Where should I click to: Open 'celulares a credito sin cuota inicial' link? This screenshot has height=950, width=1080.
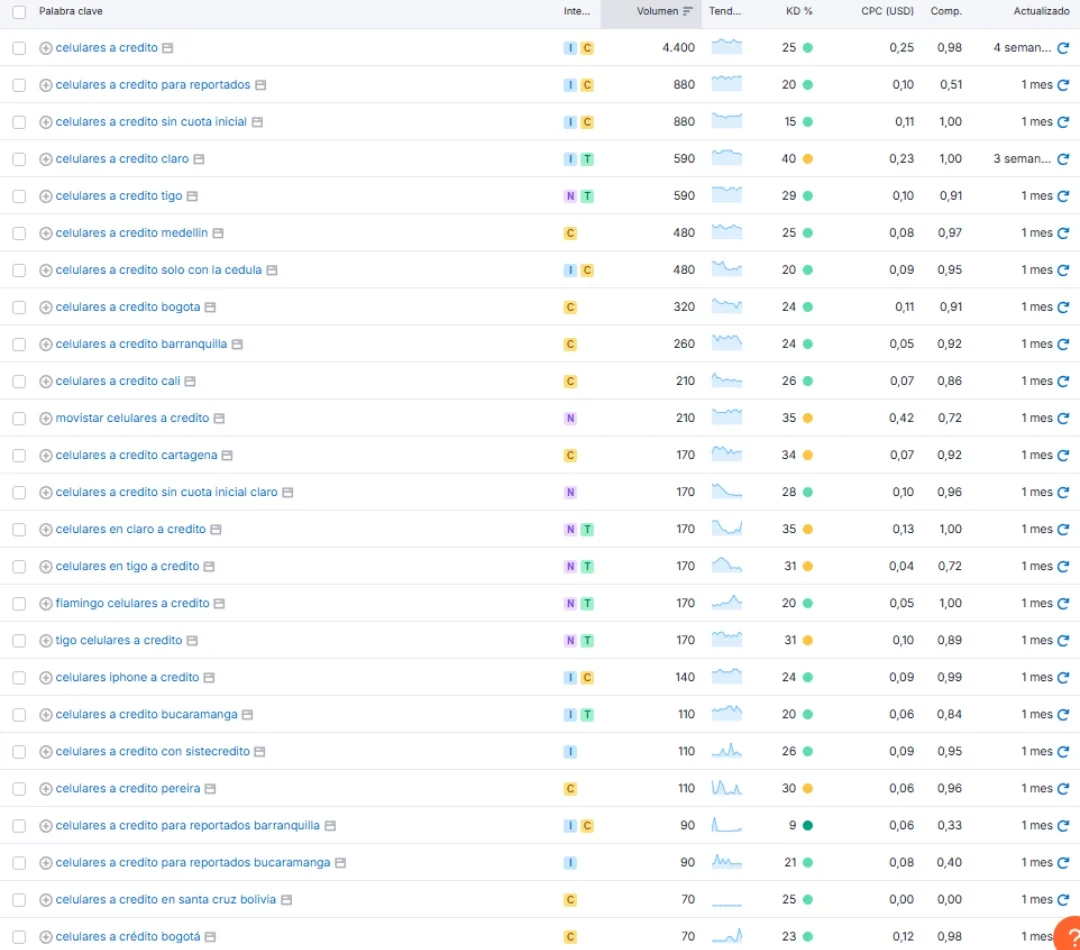pyautogui.click(x=151, y=122)
